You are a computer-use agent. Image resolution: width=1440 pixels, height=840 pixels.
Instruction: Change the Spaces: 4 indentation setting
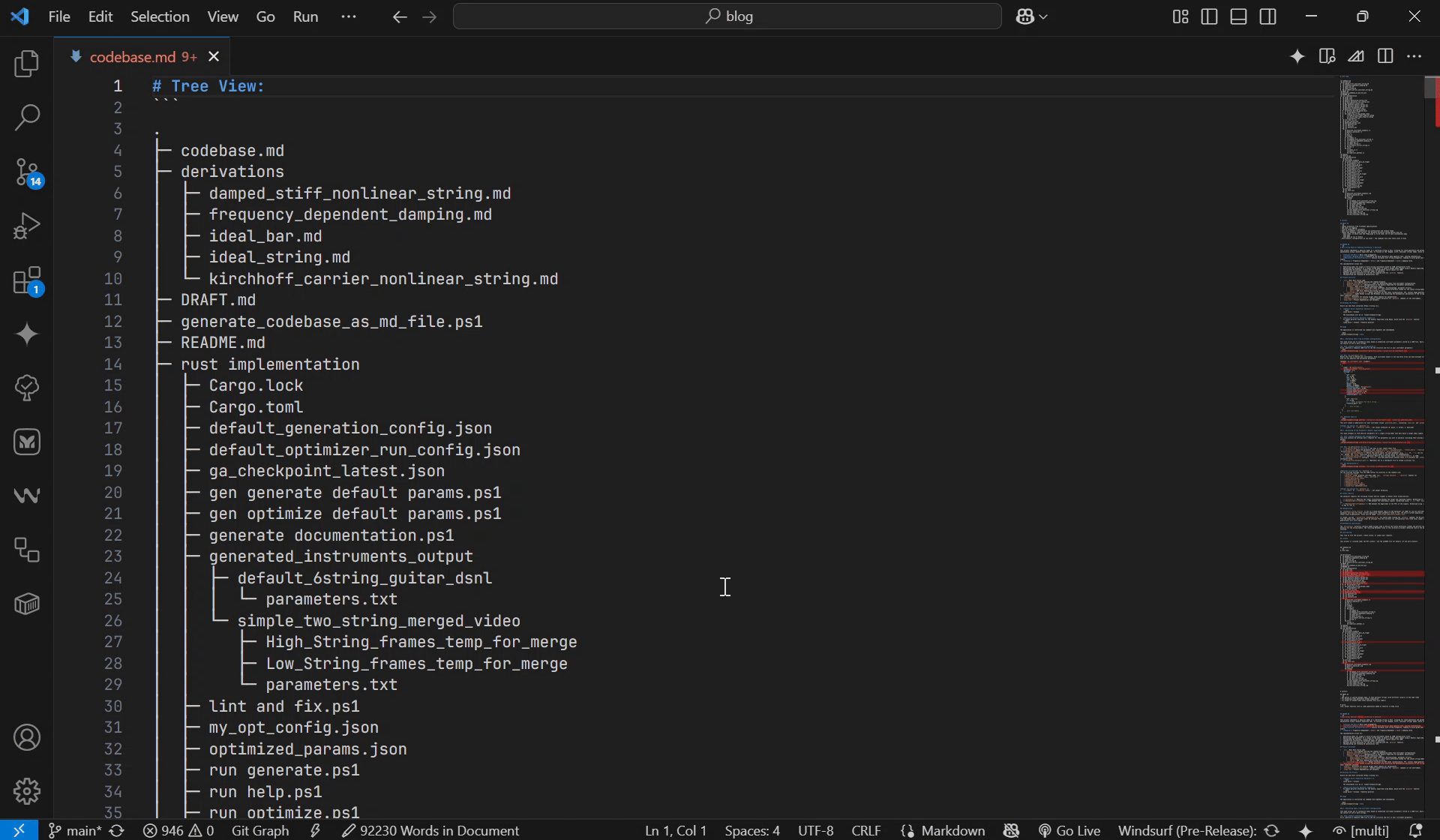click(x=751, y=830)
